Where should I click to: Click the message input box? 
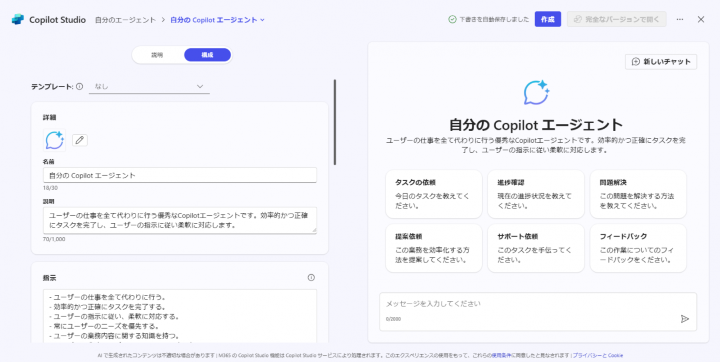[x=538, y=311]
